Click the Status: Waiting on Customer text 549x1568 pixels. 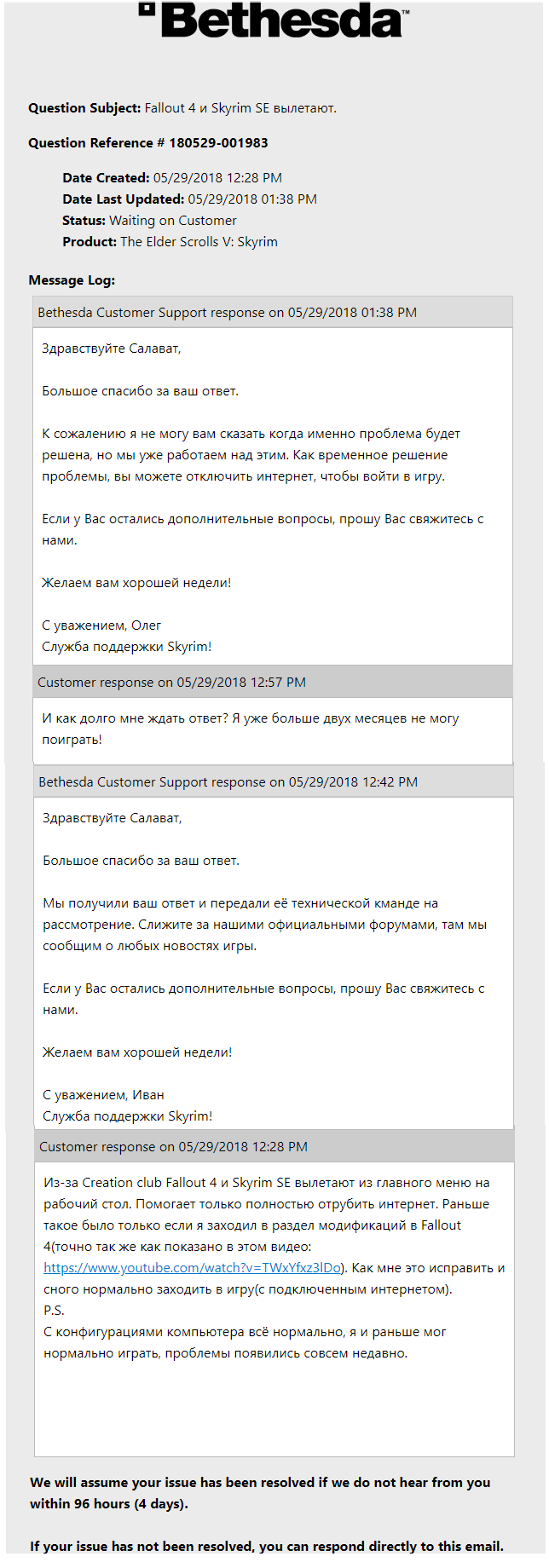click(149, 221)
